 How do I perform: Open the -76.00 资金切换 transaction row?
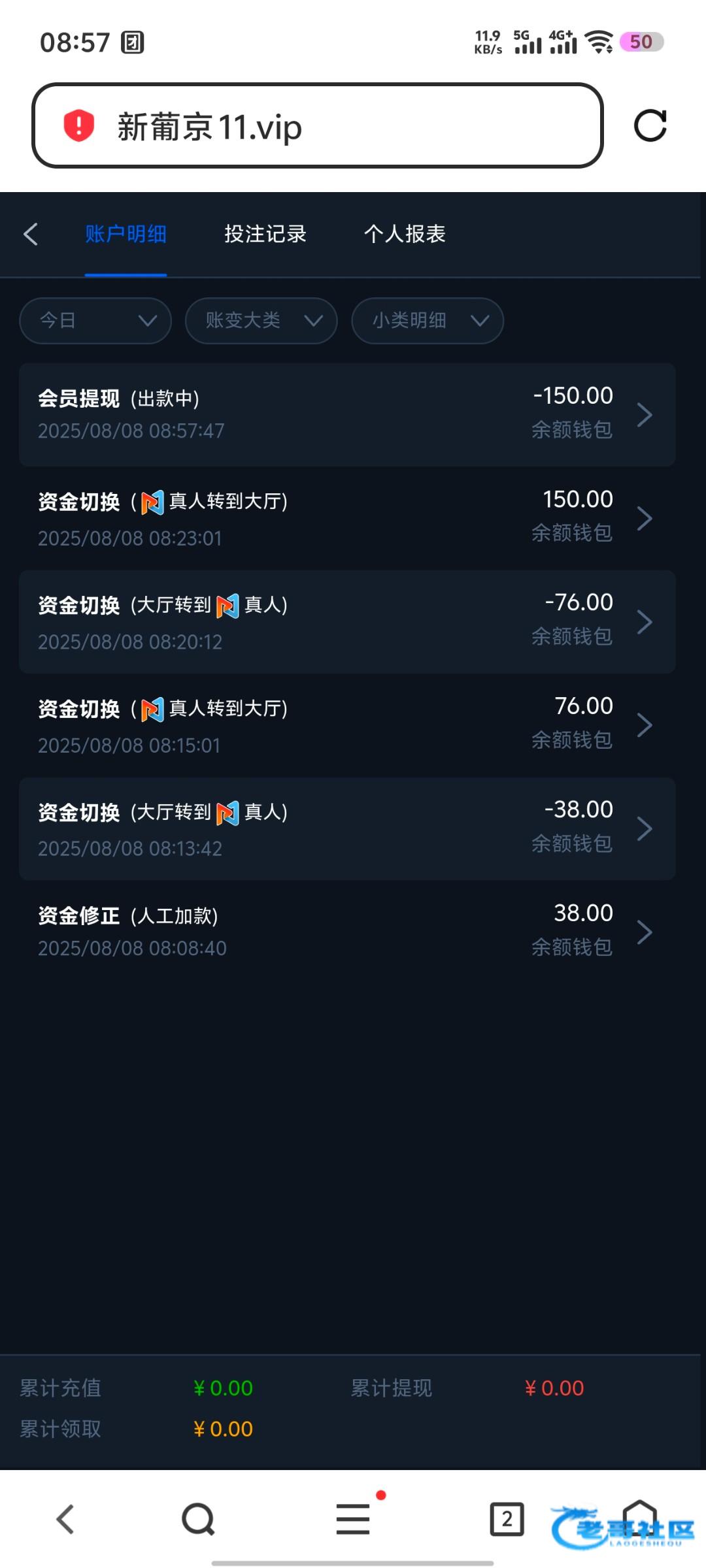(x=347, y=621)
